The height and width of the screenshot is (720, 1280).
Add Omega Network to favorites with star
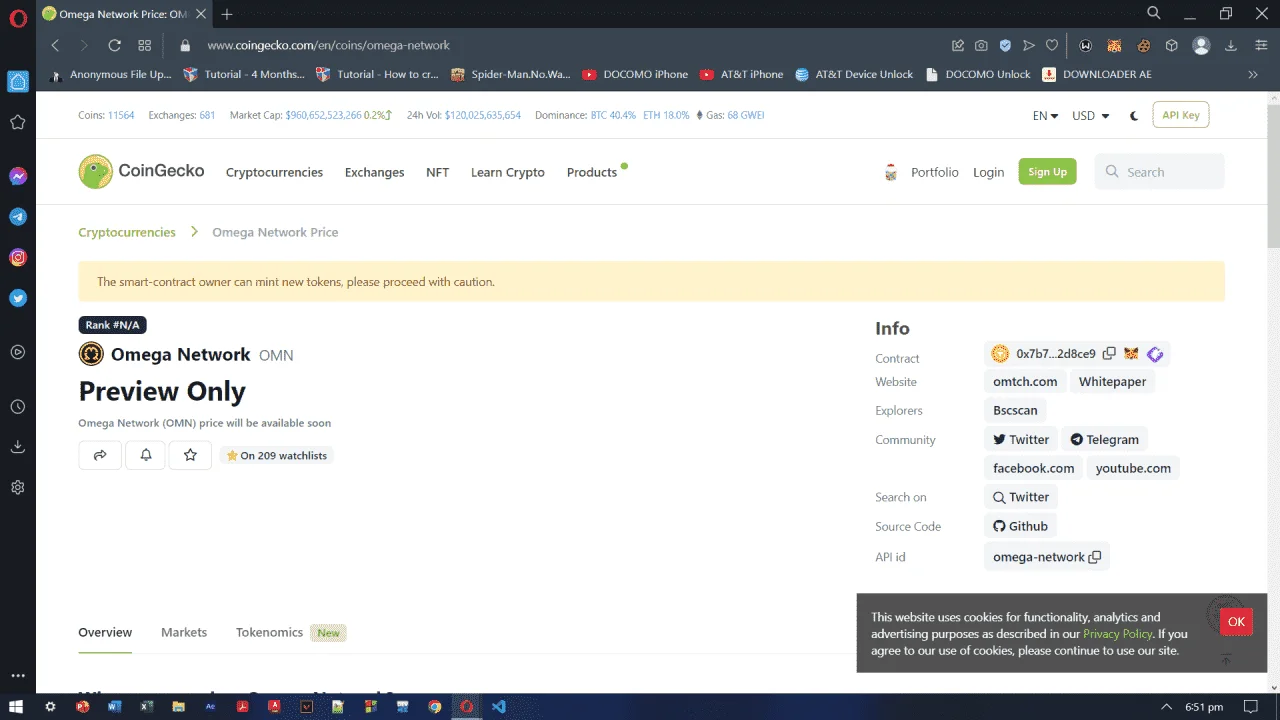(x=190, y=455)
